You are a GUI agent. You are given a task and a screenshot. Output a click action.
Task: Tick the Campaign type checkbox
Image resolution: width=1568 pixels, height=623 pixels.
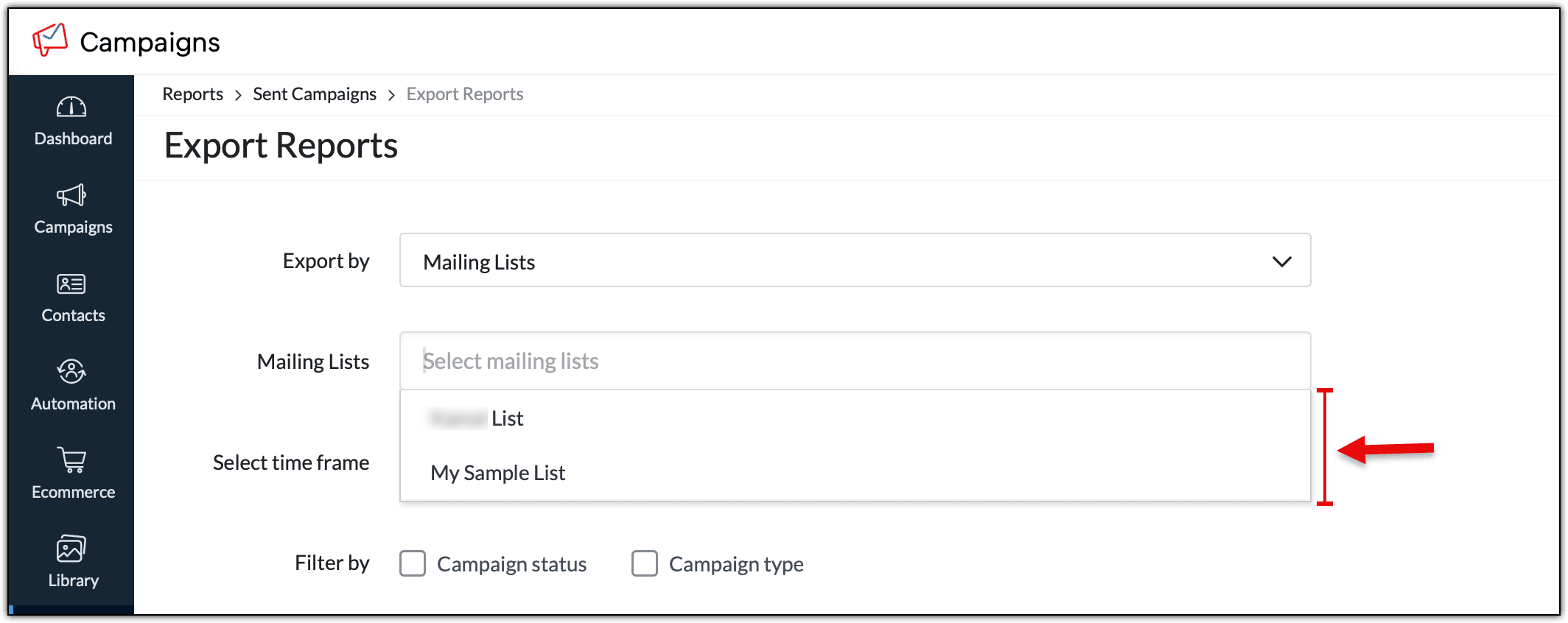click(x=645, y=563)
